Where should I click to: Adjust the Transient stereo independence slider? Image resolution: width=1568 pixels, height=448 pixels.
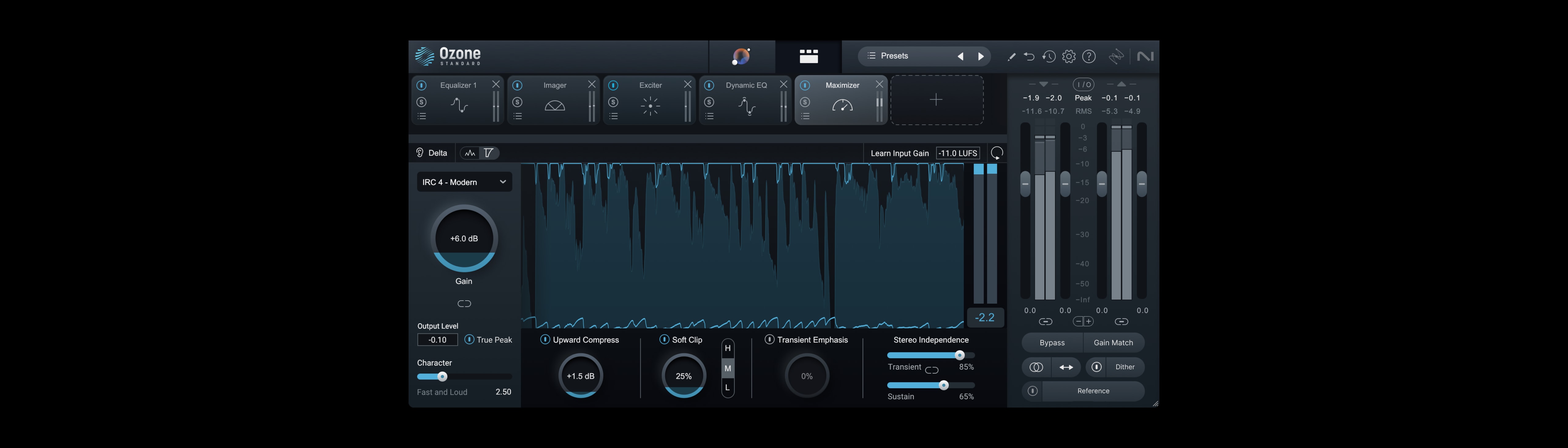click(960, 355)
